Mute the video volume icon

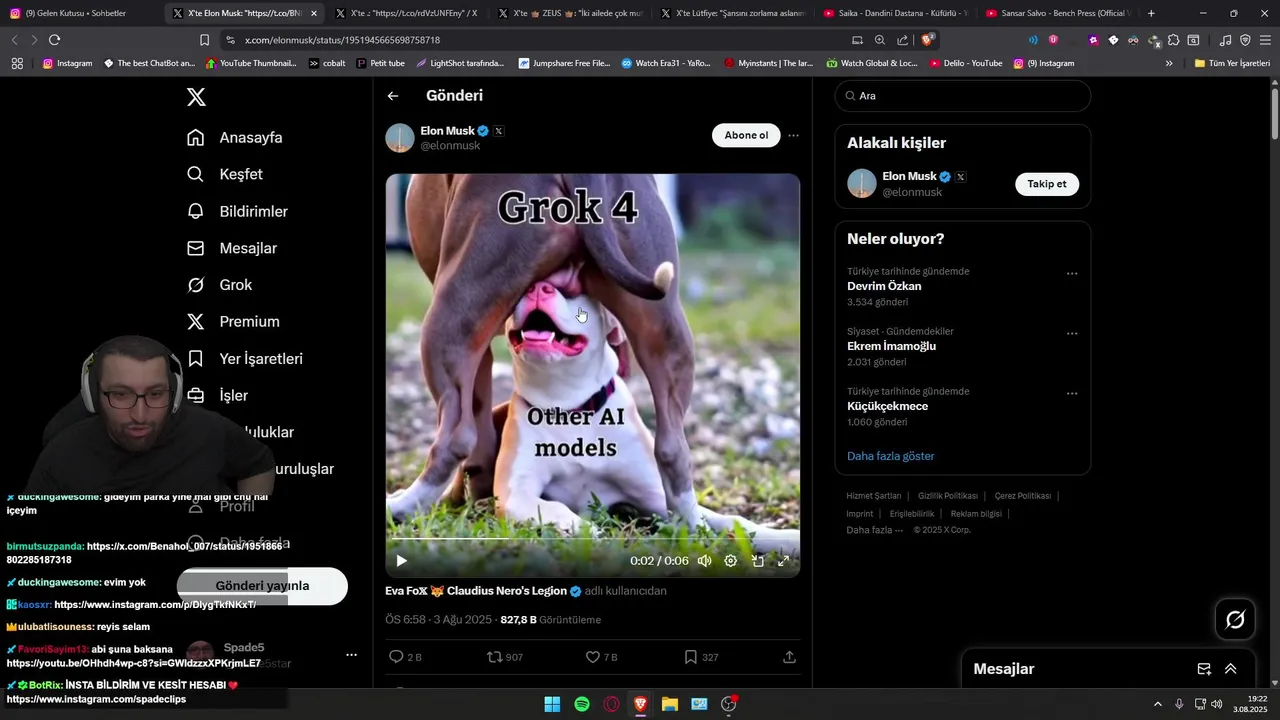704,561
